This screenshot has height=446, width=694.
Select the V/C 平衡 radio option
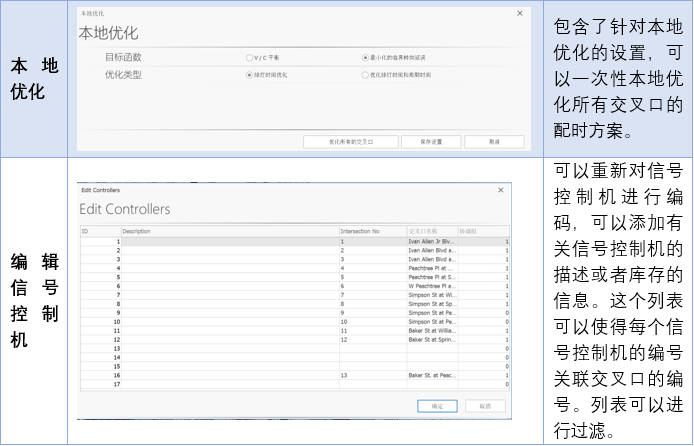point(250,58)
